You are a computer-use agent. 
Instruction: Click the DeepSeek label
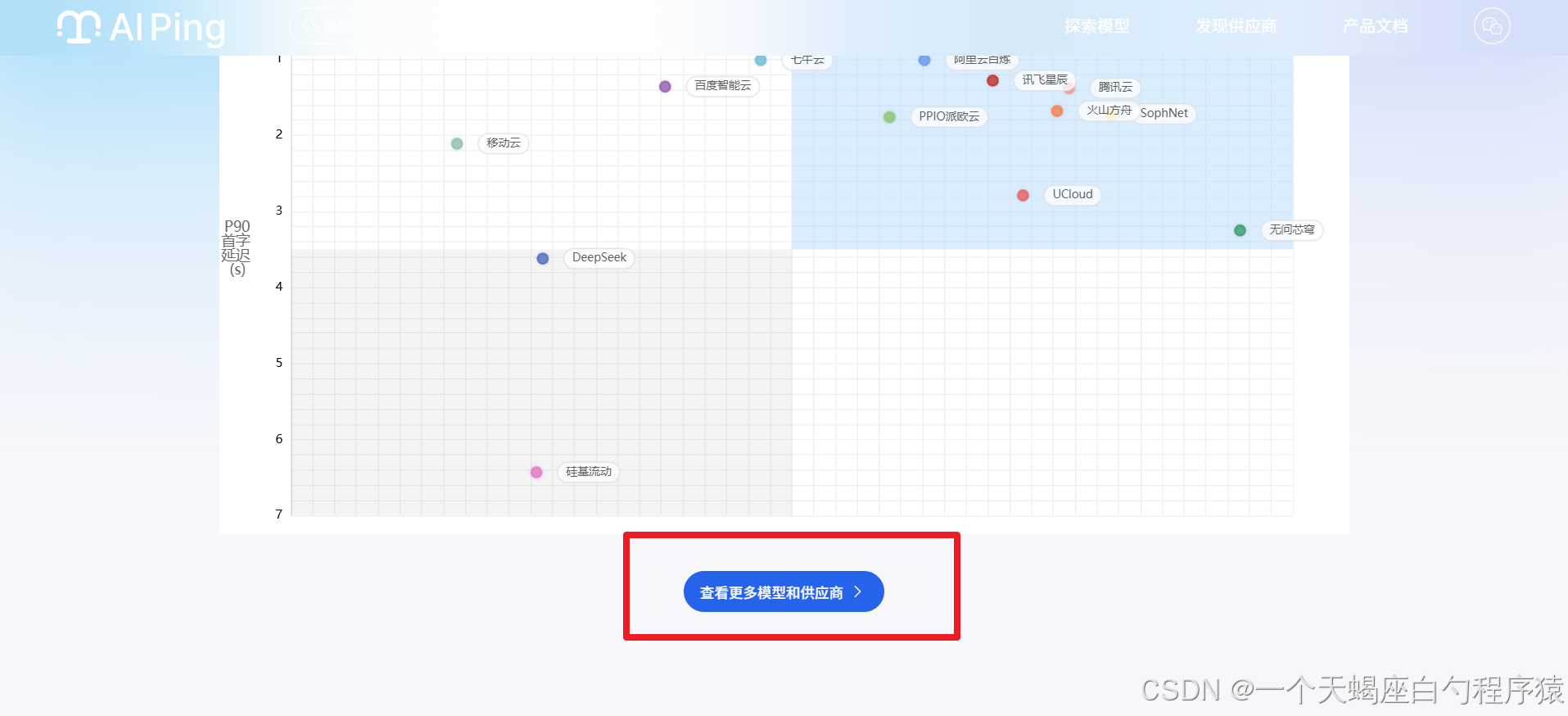tap(599, 257)
